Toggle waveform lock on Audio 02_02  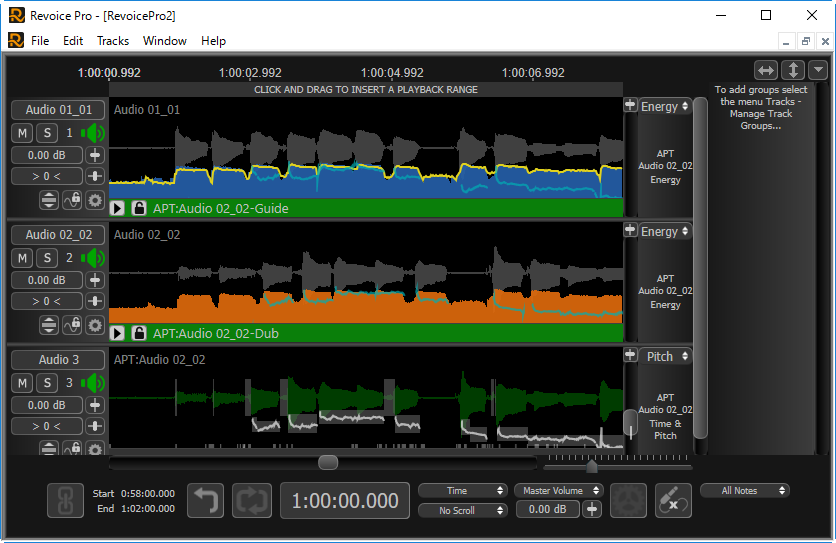click(x=72, y=325)
